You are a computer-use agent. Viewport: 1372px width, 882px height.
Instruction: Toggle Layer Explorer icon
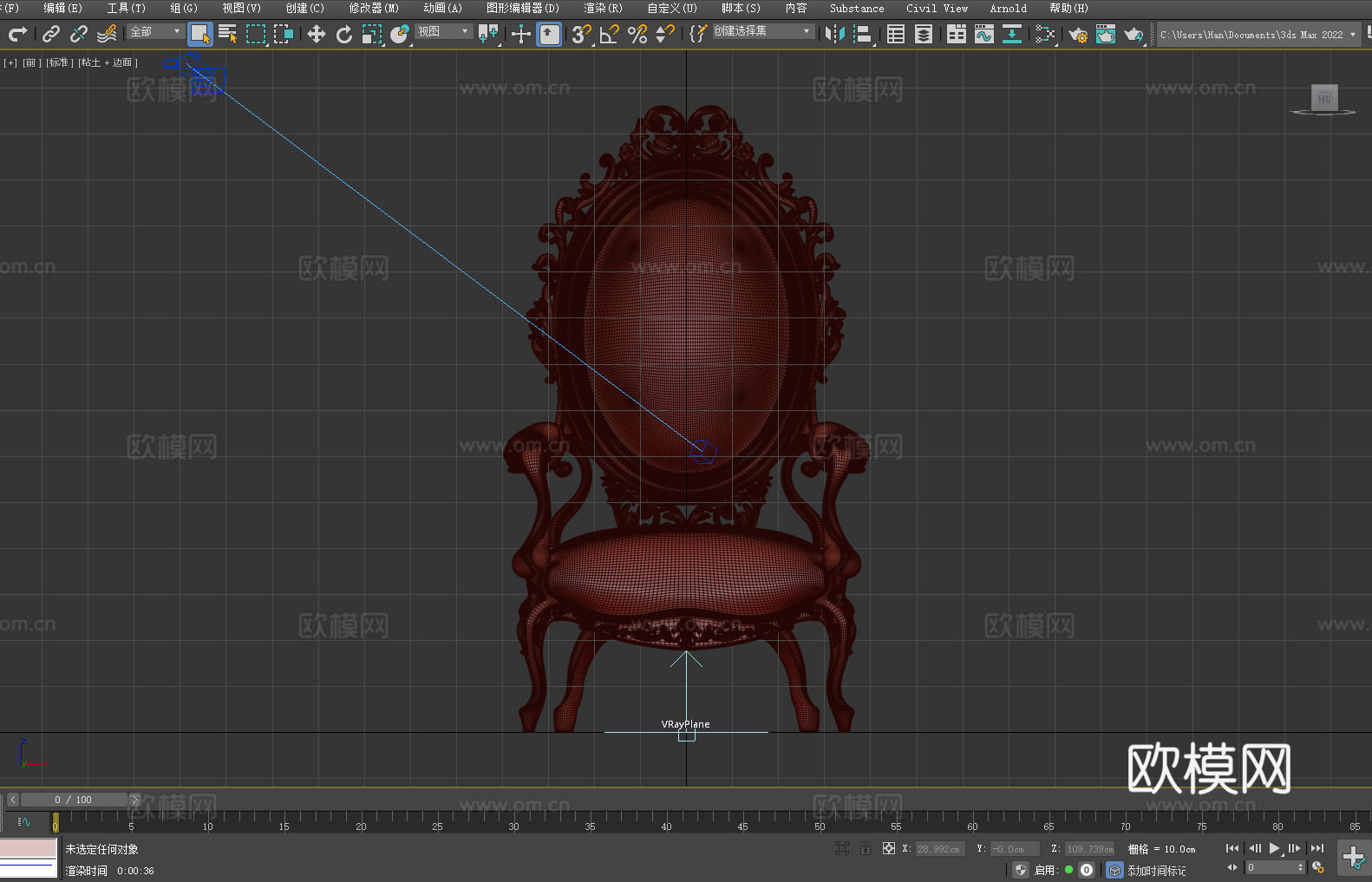pyautogui.click(x=924, y=34)
